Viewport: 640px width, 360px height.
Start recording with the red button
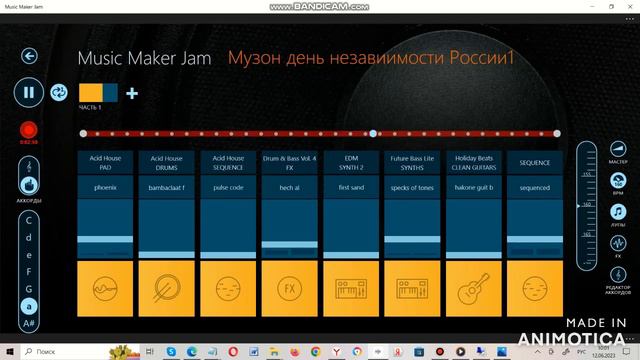pos(29,130)
